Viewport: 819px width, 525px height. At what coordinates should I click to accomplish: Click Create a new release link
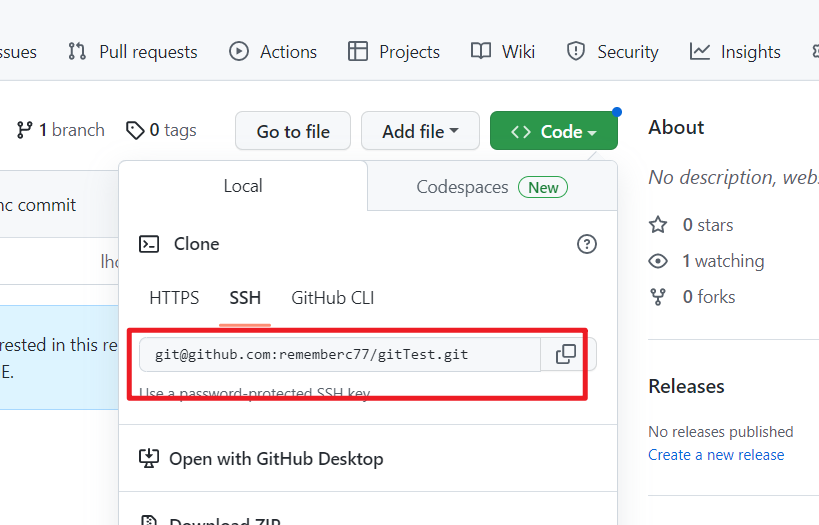716,455
